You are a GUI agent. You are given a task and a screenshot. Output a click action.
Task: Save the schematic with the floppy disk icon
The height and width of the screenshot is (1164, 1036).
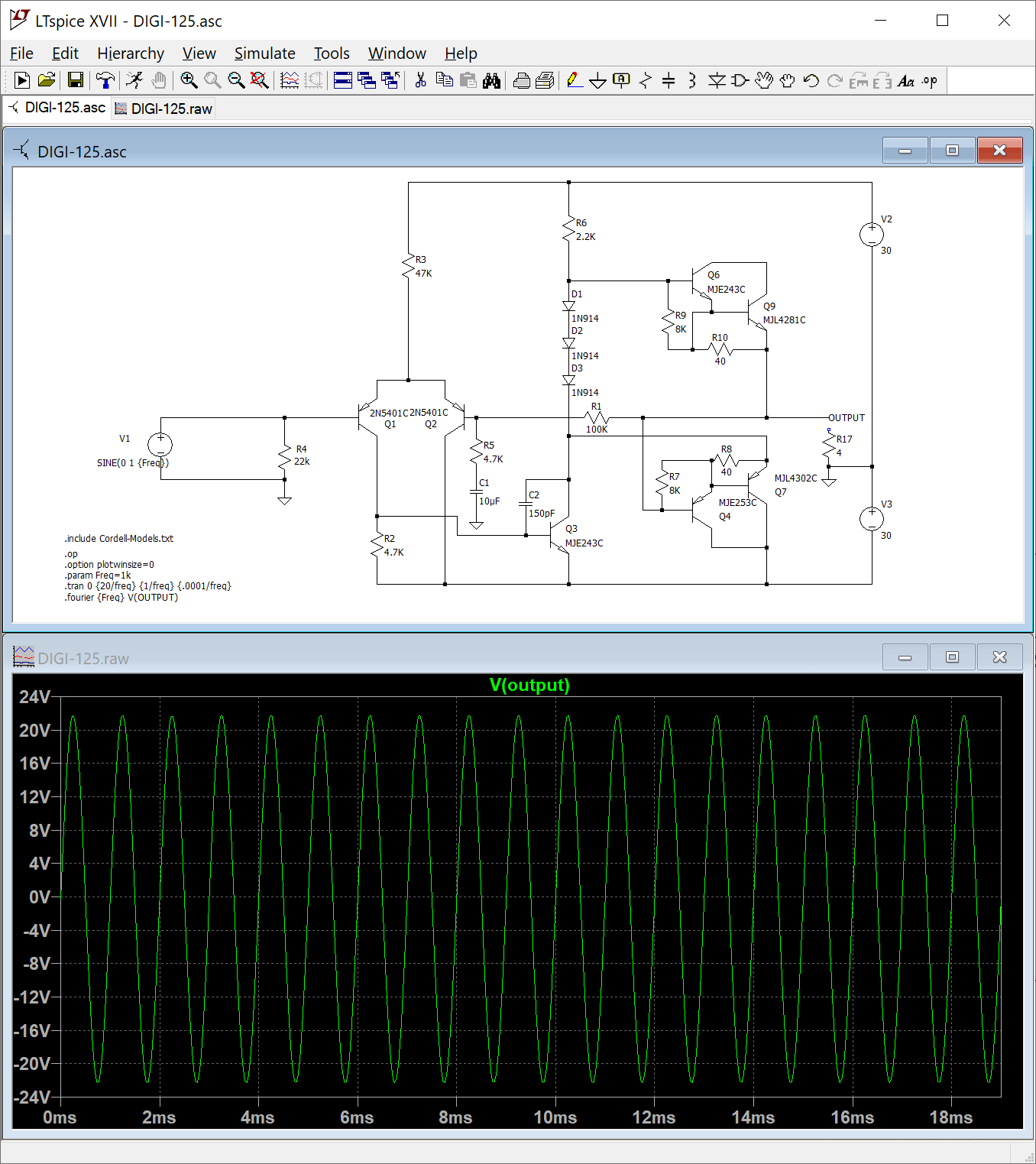75,80
